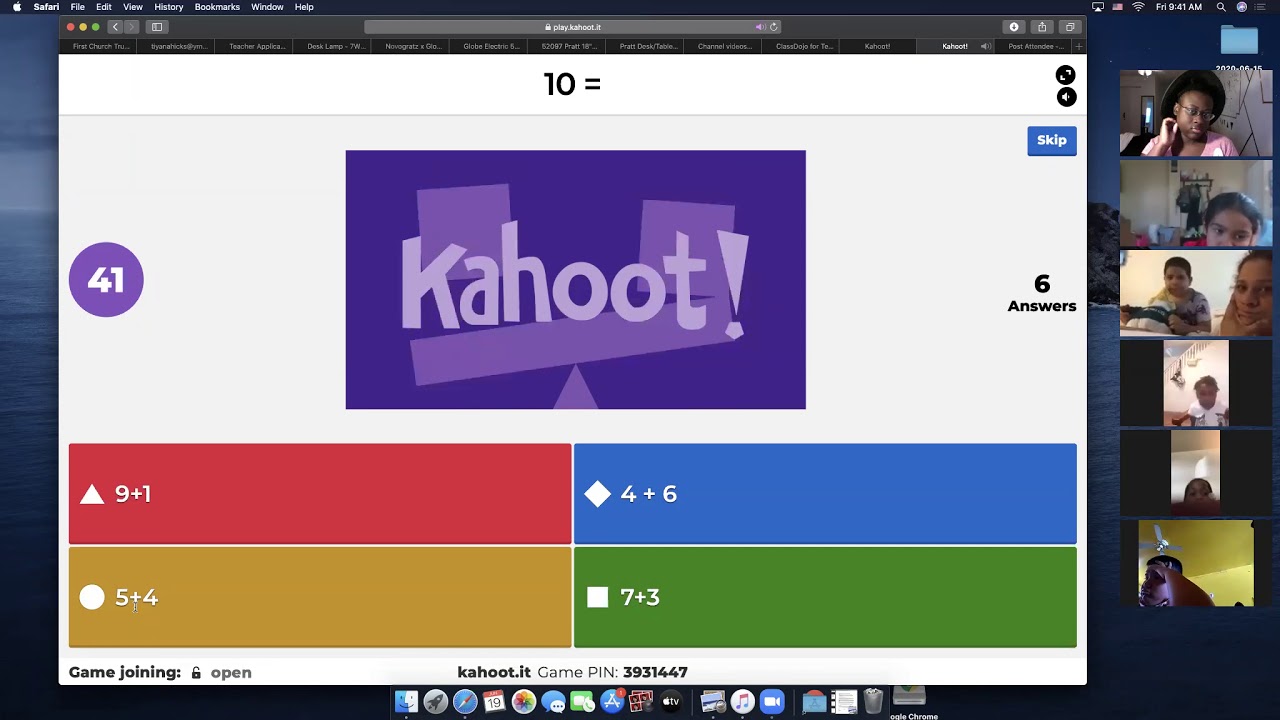Add a new Safari tab

point(1078,46)
